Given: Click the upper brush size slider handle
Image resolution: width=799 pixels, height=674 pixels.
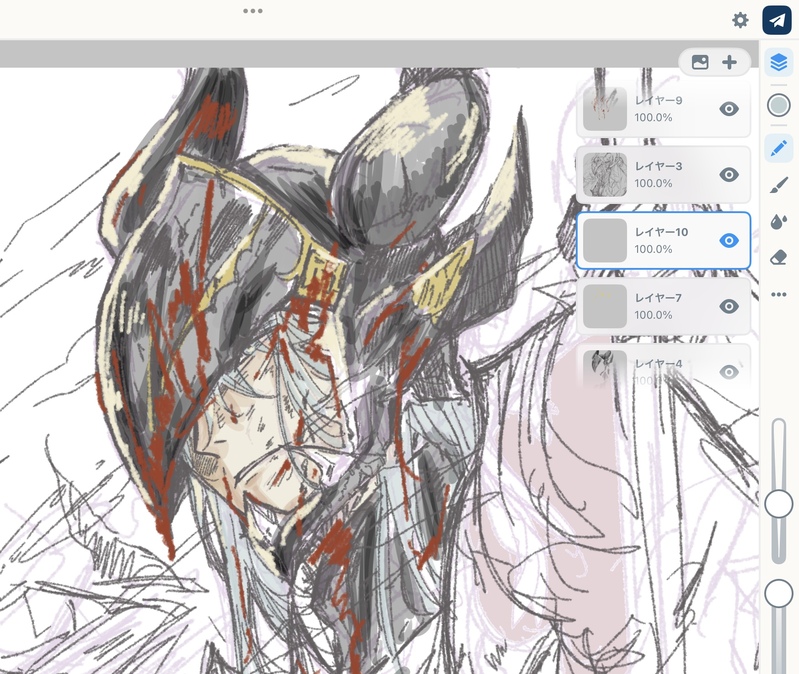Looking at the screenshot, I should coord(778,505).
